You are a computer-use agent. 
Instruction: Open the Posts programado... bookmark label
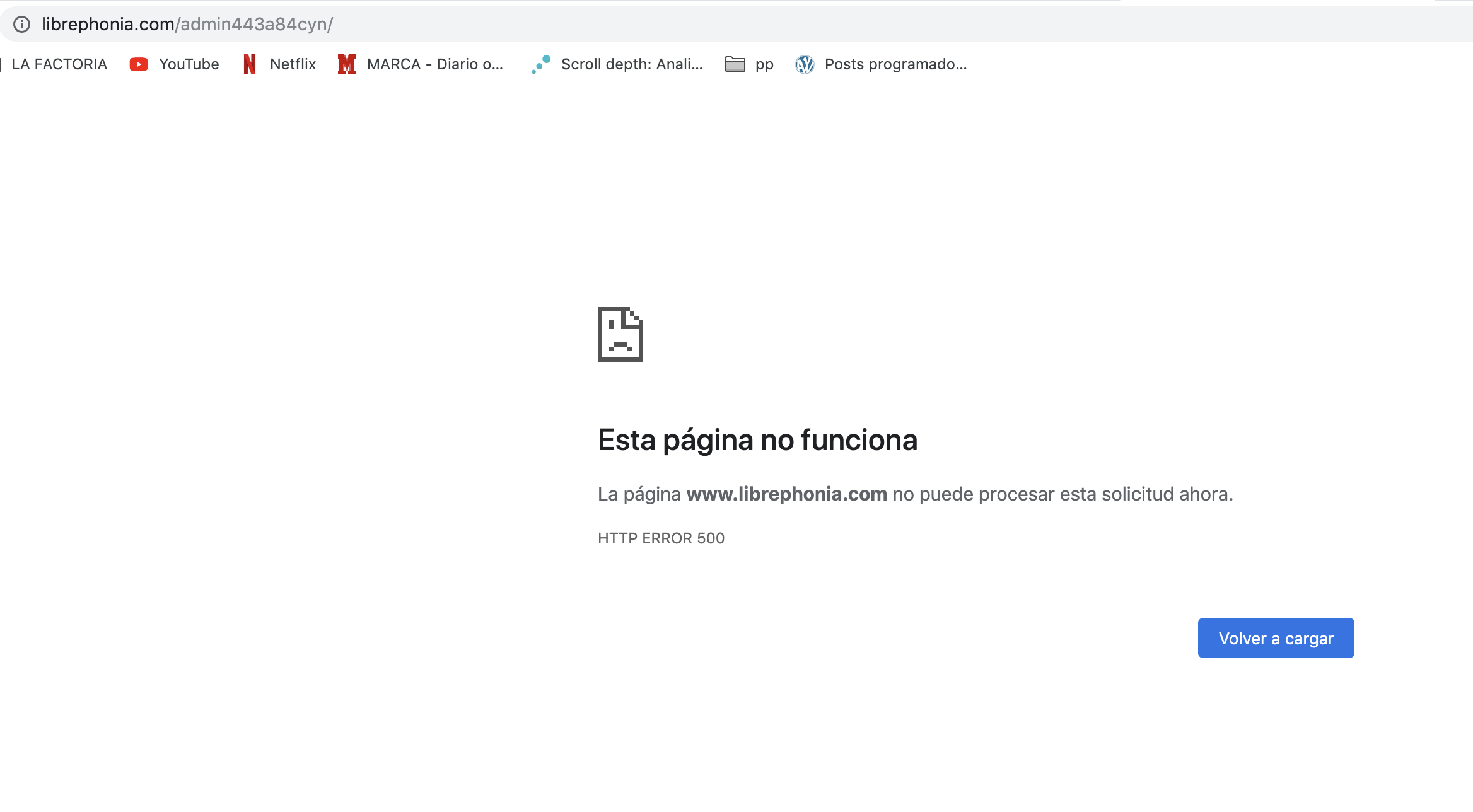895,64
